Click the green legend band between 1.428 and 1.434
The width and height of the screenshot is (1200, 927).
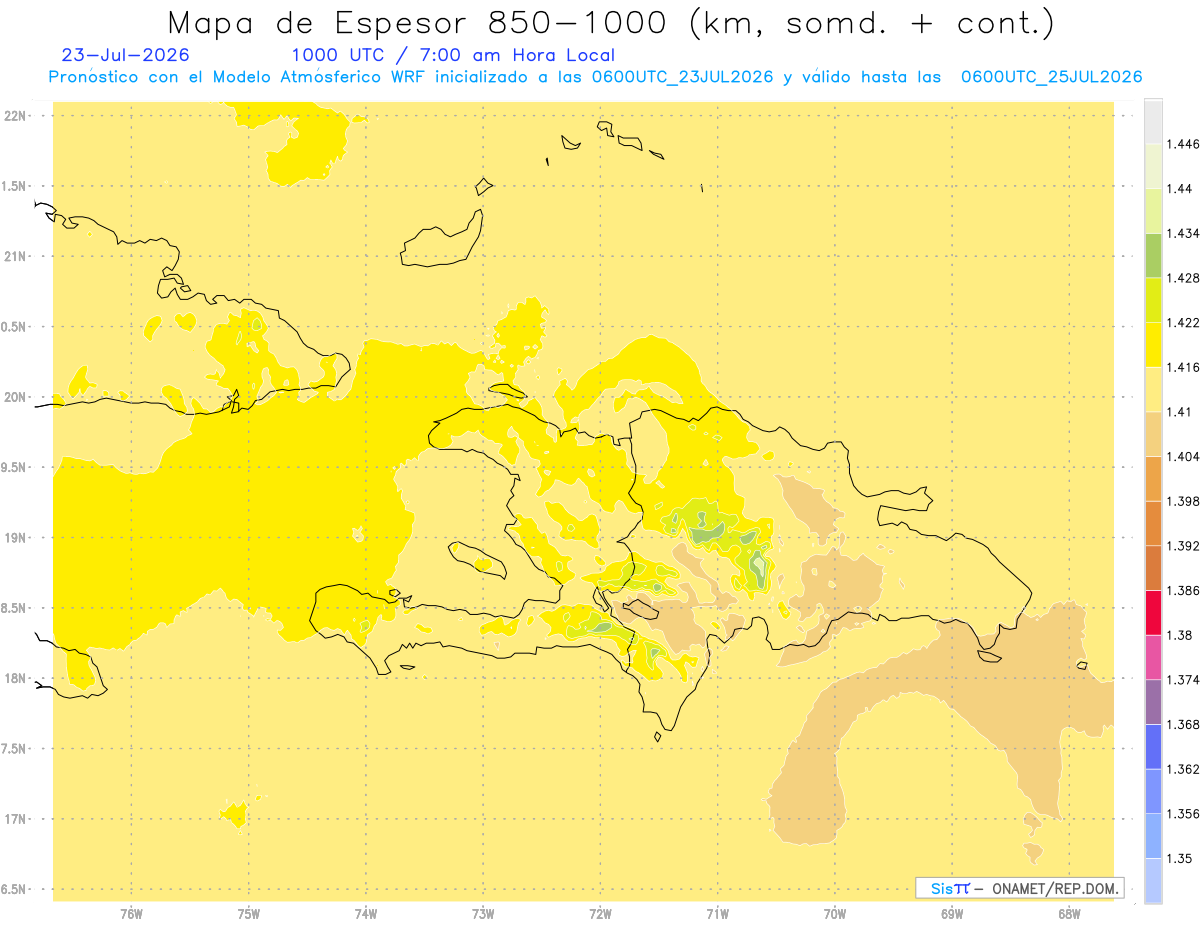[x=1153, y=256]
